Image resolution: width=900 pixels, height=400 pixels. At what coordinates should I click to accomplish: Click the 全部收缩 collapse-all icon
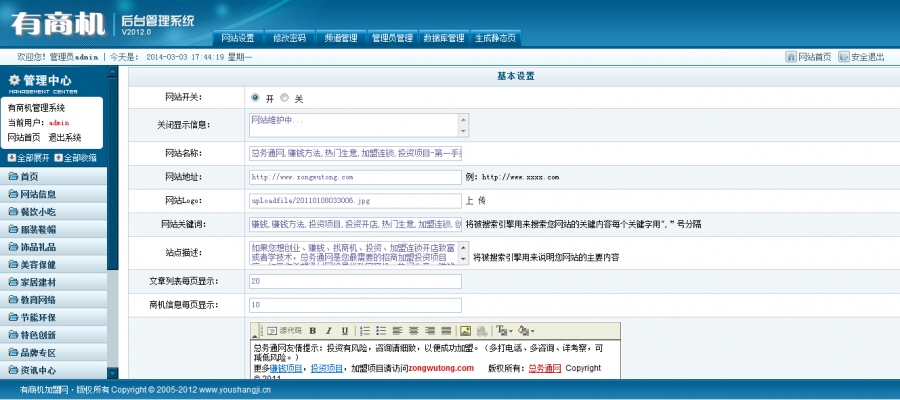click(58, 158)
